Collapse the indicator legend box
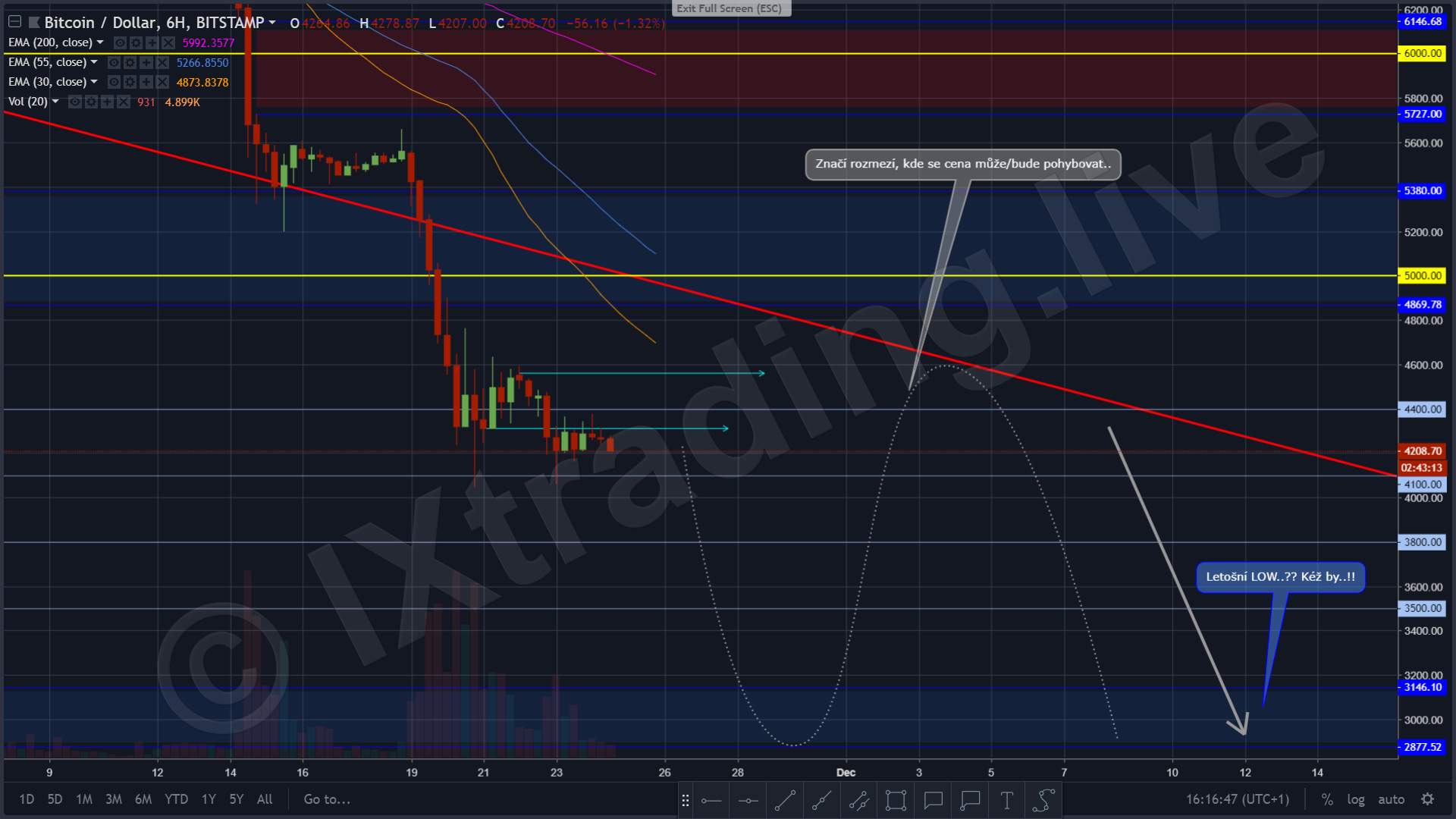Viewport: 1456px width, 819px height. point(14,22)
